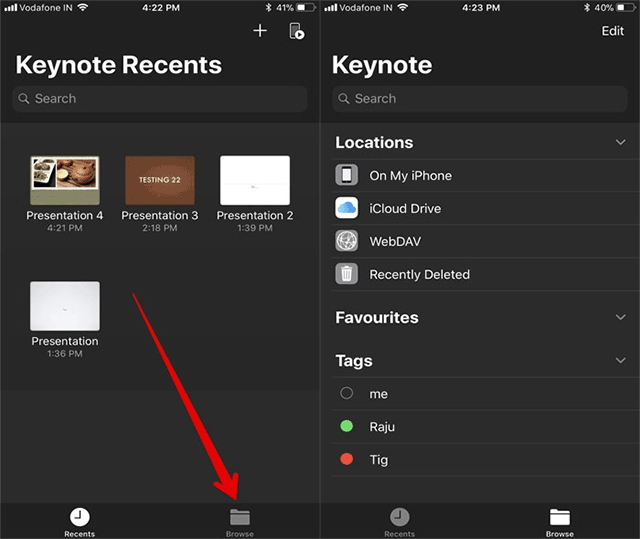Screen dimensions: 640x539
Task: Tap the Locations section heading
Action: pos(374,142)
